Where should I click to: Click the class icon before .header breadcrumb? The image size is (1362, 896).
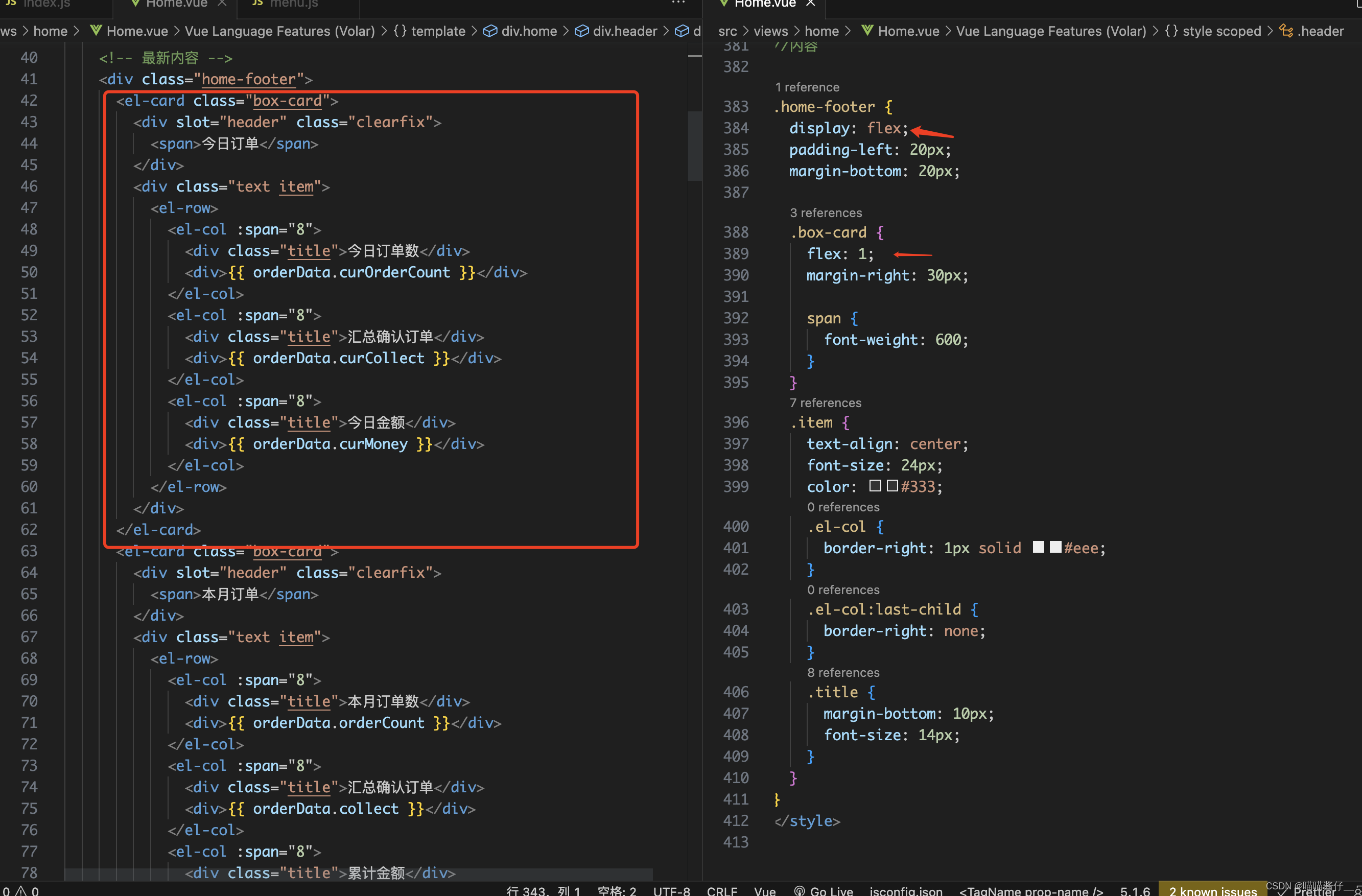click(x=1286, y=31)
